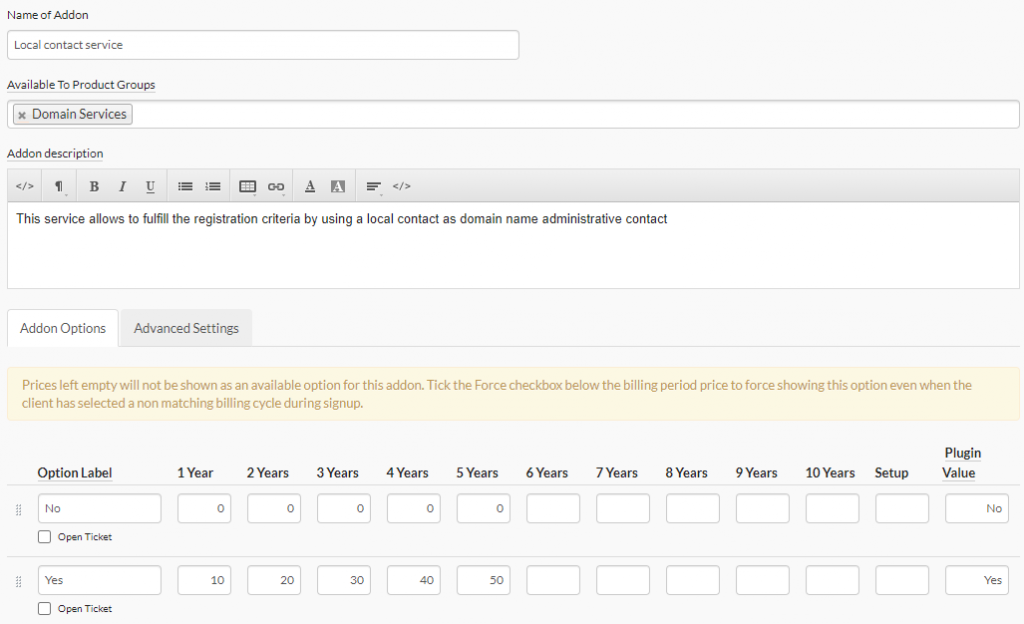1024x624 pixels.
Task: Enable Open Ticket for the No option
Action: 44,537
